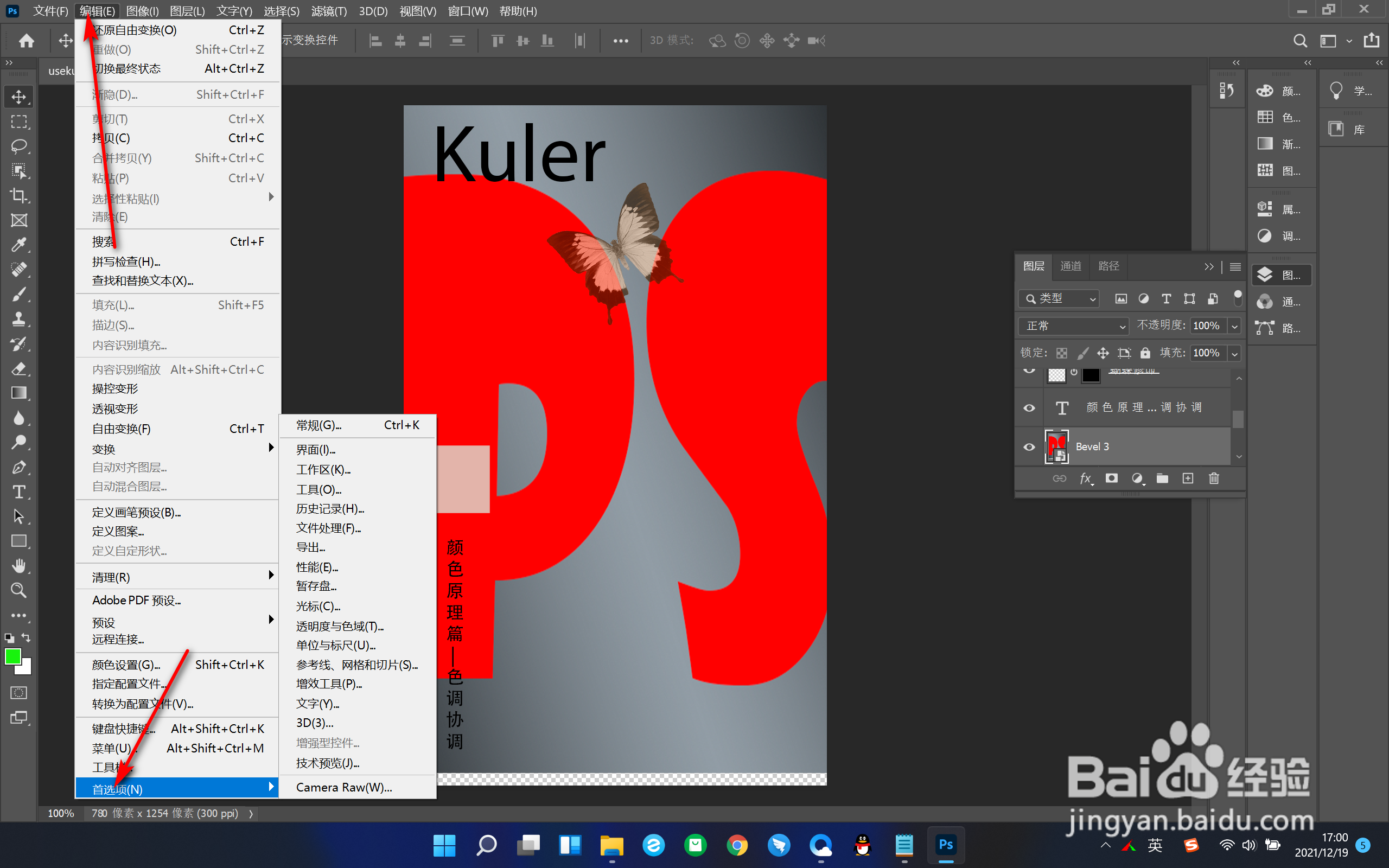Screen dimensions: 1389x868
Task: Open the fill 填充 slider arrow
Action: 1234,353
